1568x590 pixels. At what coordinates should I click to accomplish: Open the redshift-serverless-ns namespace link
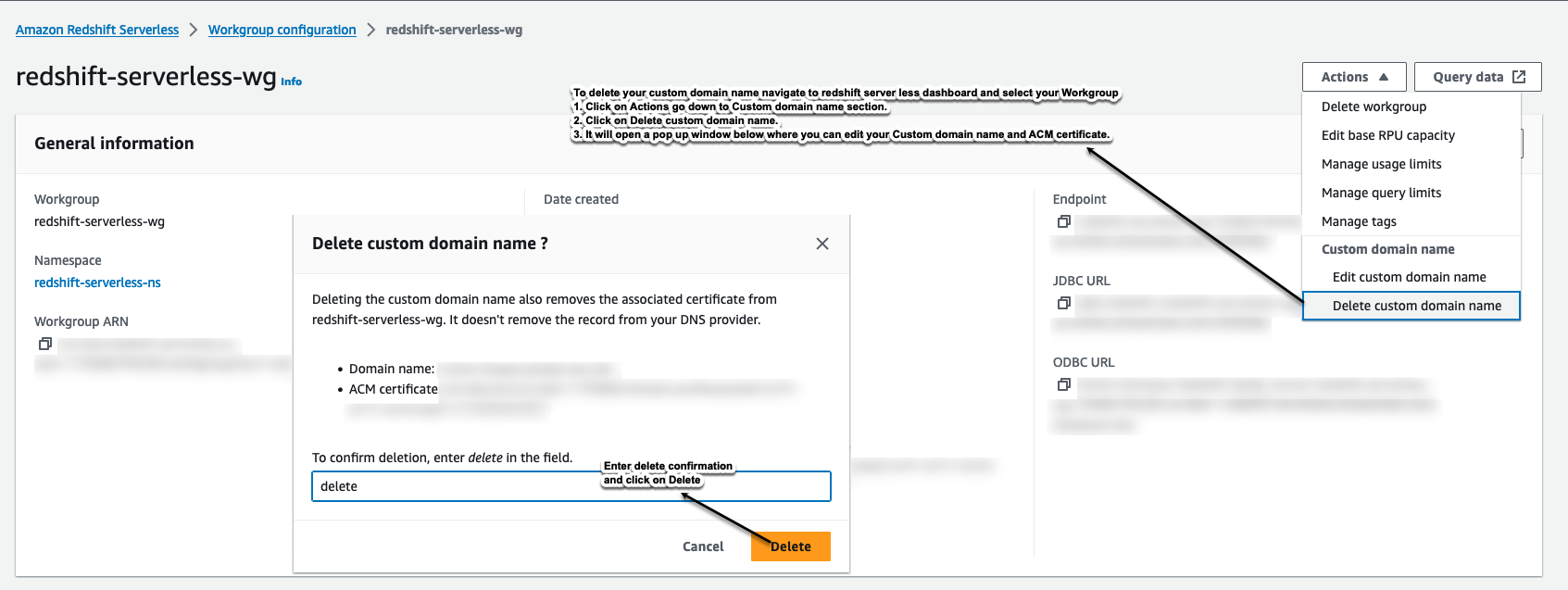97,282
